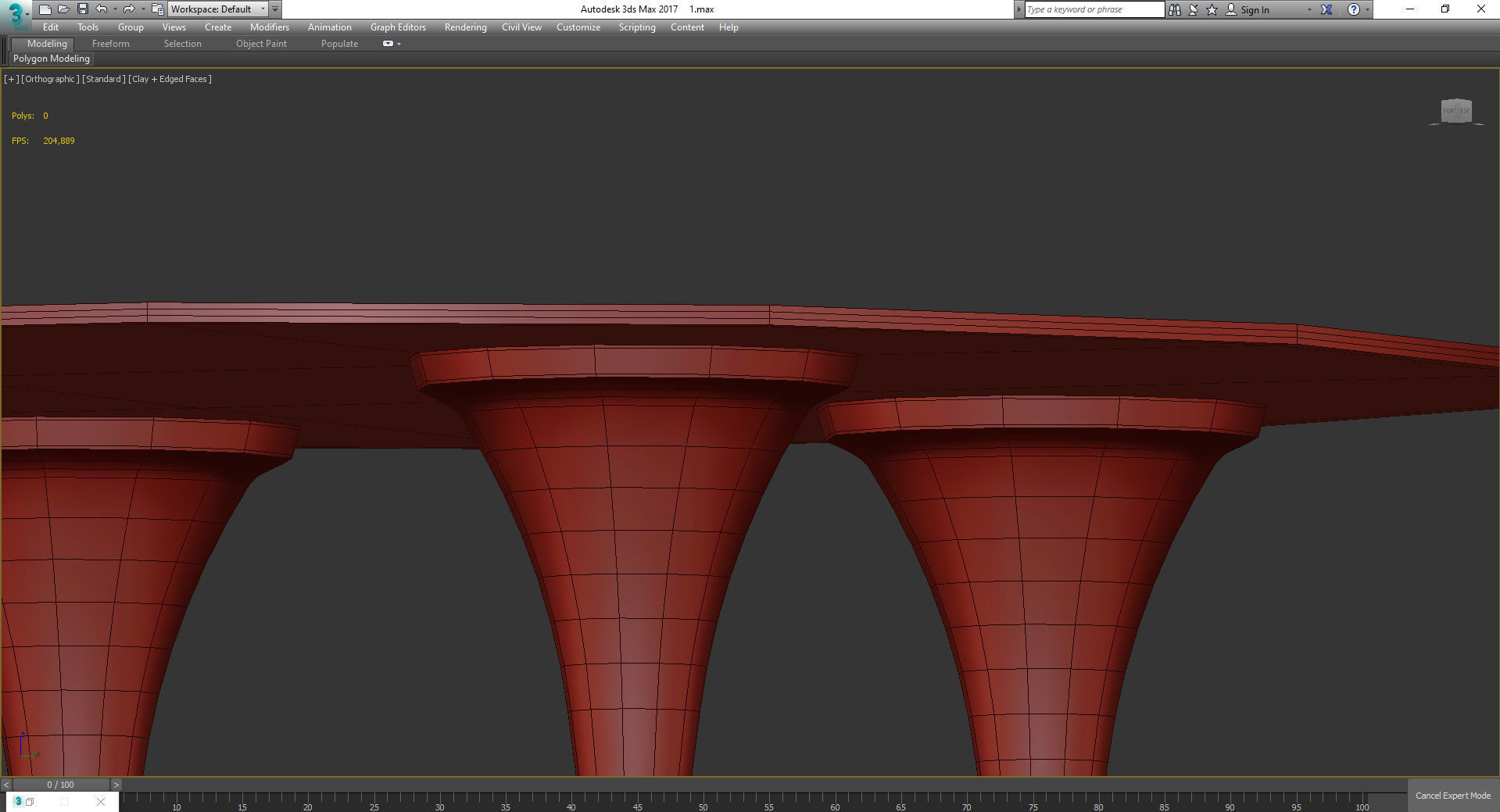1500x812 pixels.
Task: Create a new scene with New icon
Action: coord(45,9)
